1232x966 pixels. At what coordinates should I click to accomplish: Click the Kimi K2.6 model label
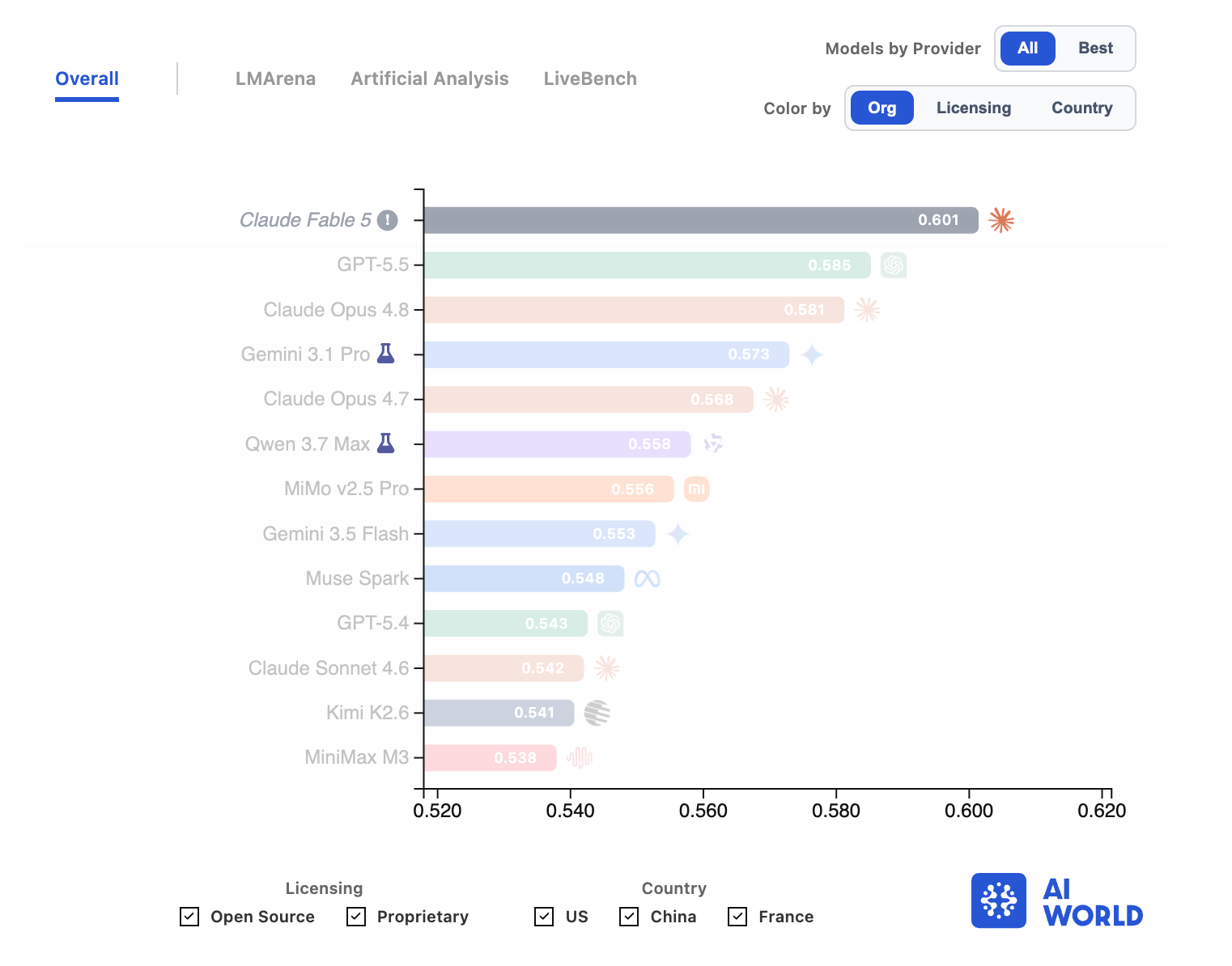367,713
